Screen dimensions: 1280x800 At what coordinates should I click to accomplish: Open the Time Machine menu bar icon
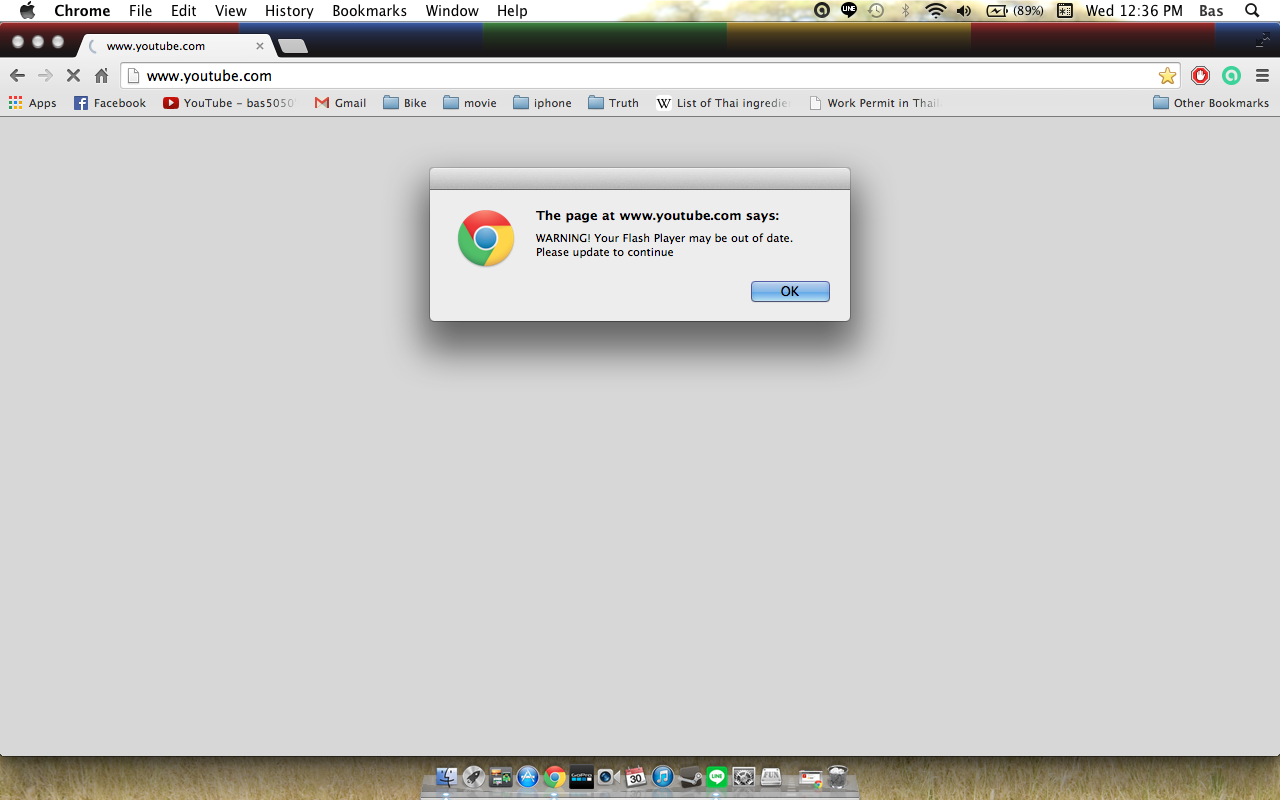876,11
